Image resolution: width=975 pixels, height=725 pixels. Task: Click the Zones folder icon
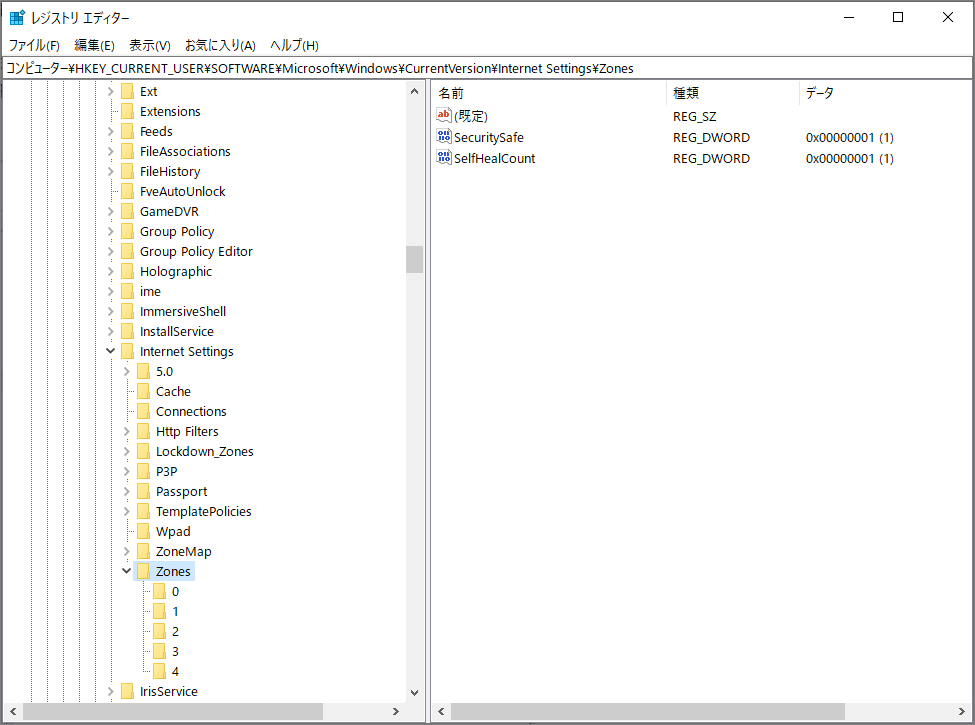click(x=144, y=571)
